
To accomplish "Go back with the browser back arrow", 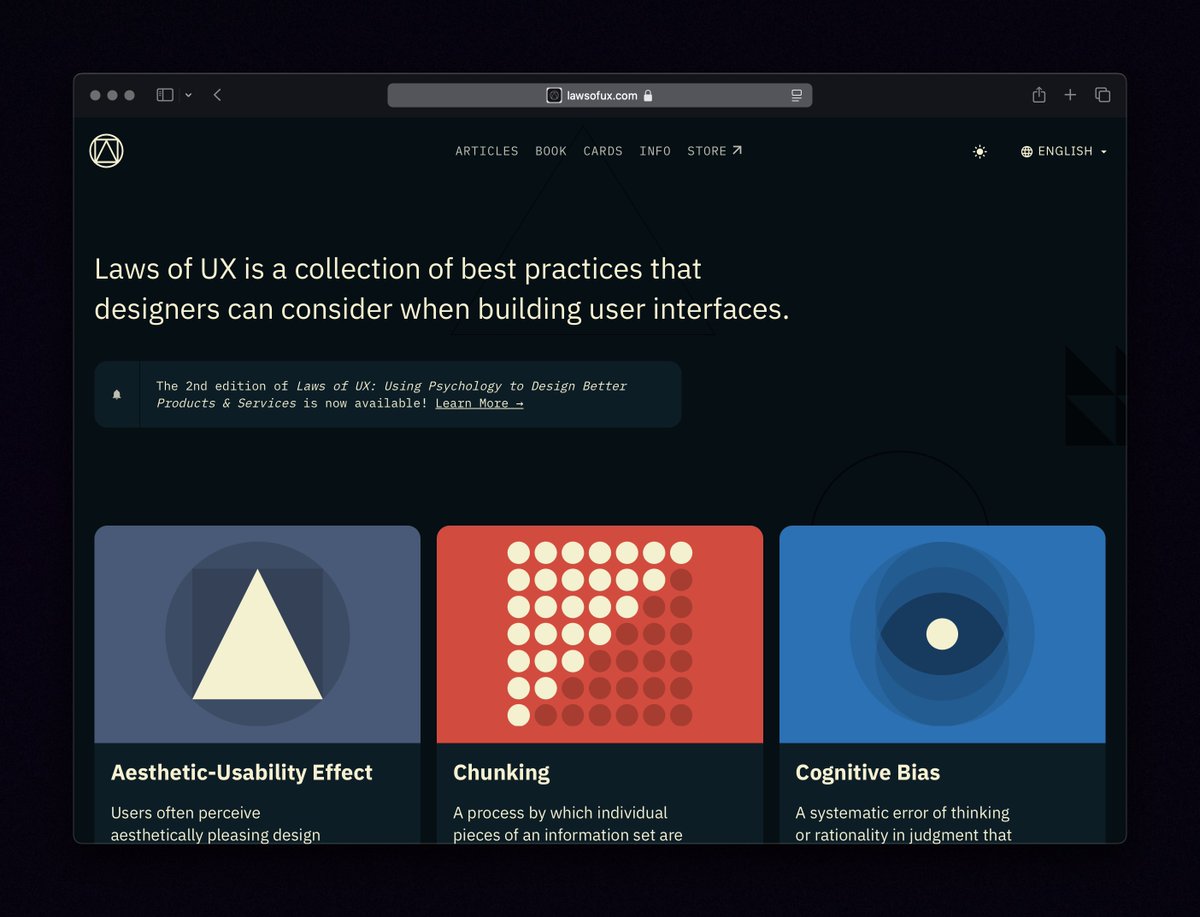I will coord(217,95).
